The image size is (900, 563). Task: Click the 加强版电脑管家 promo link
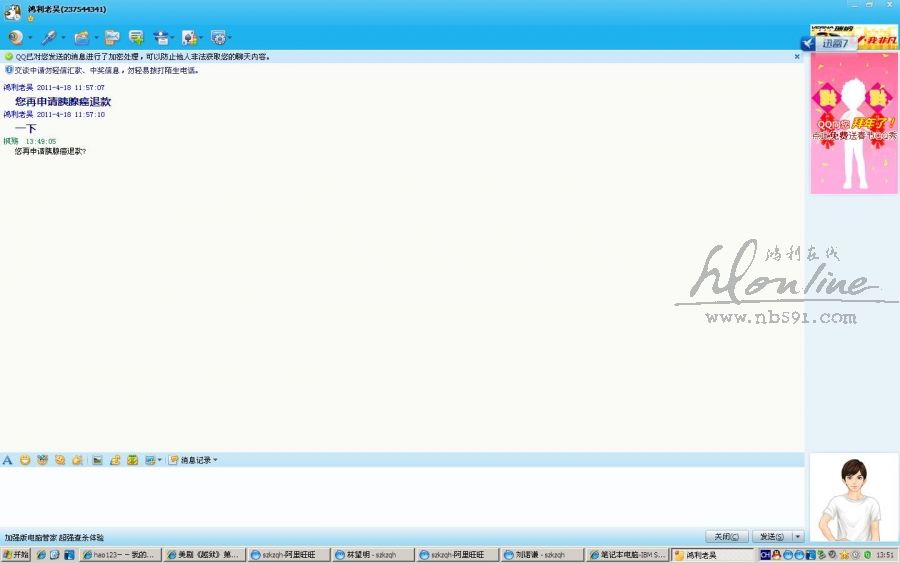[x=53, y=538]
